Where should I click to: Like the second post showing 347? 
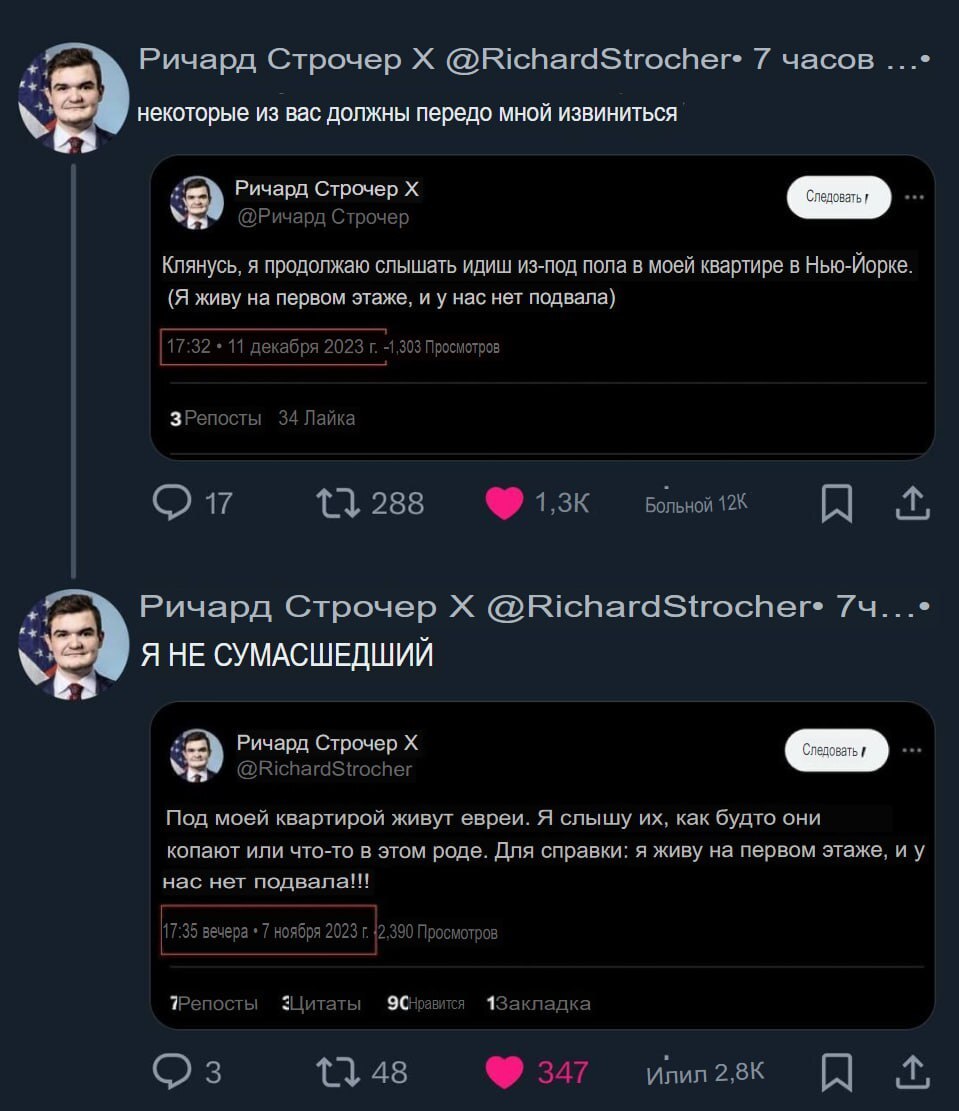pyautogui.click(x=504, y=1072)
